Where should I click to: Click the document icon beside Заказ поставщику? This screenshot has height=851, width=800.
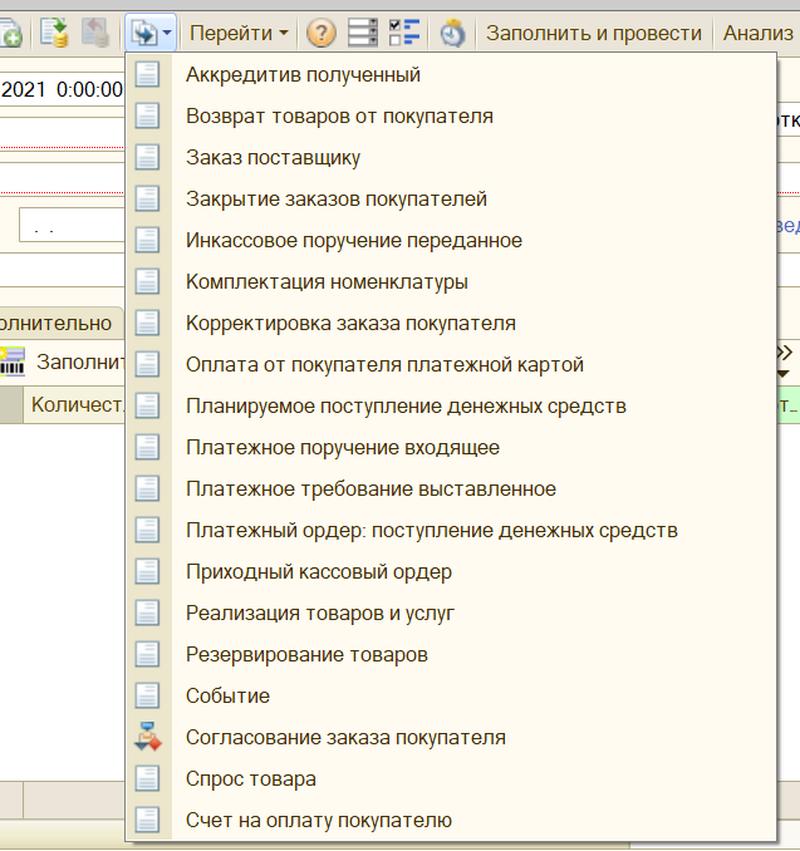[147, 157]
